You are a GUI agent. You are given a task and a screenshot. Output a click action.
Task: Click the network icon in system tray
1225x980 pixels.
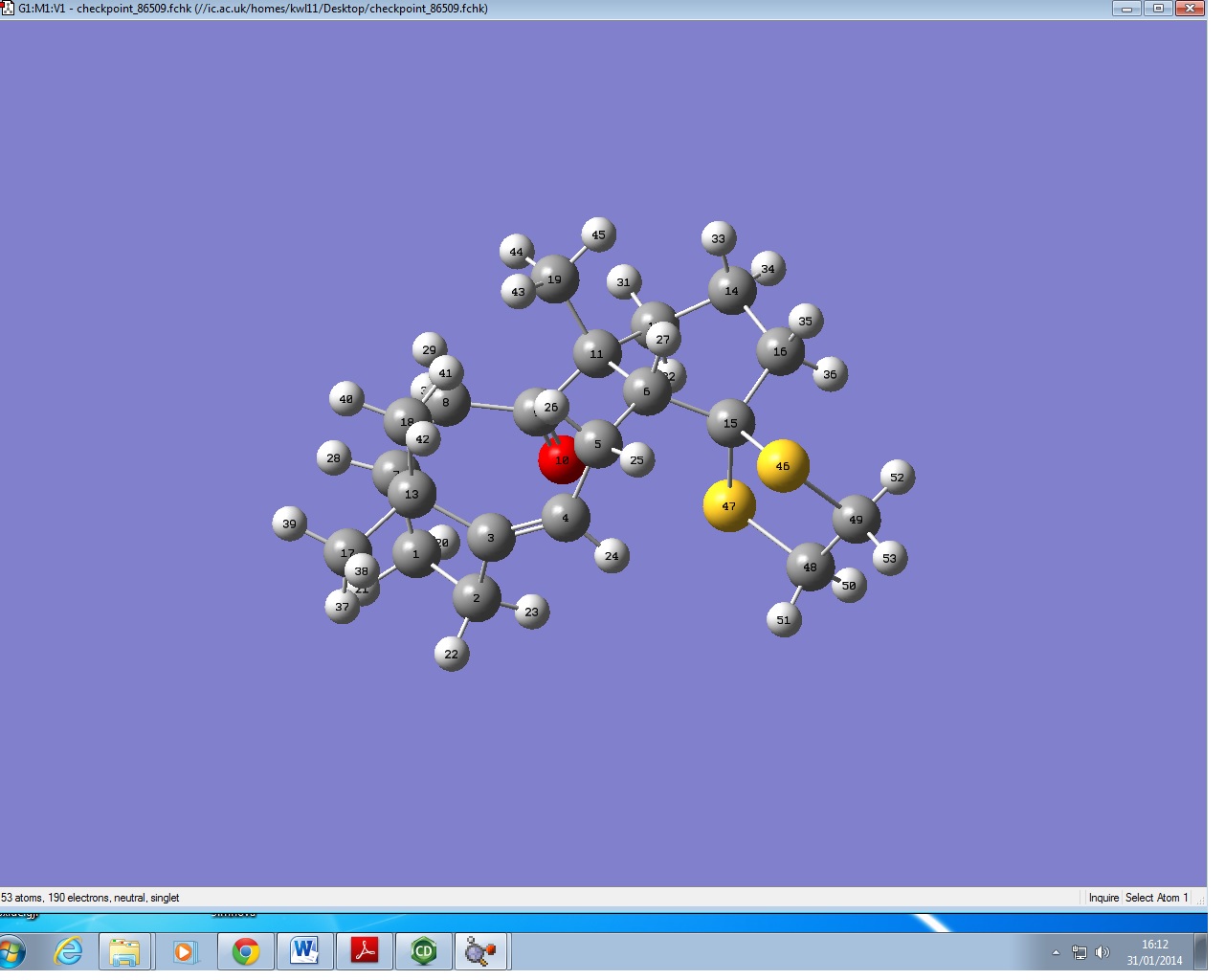click(x=1080, y=952)
